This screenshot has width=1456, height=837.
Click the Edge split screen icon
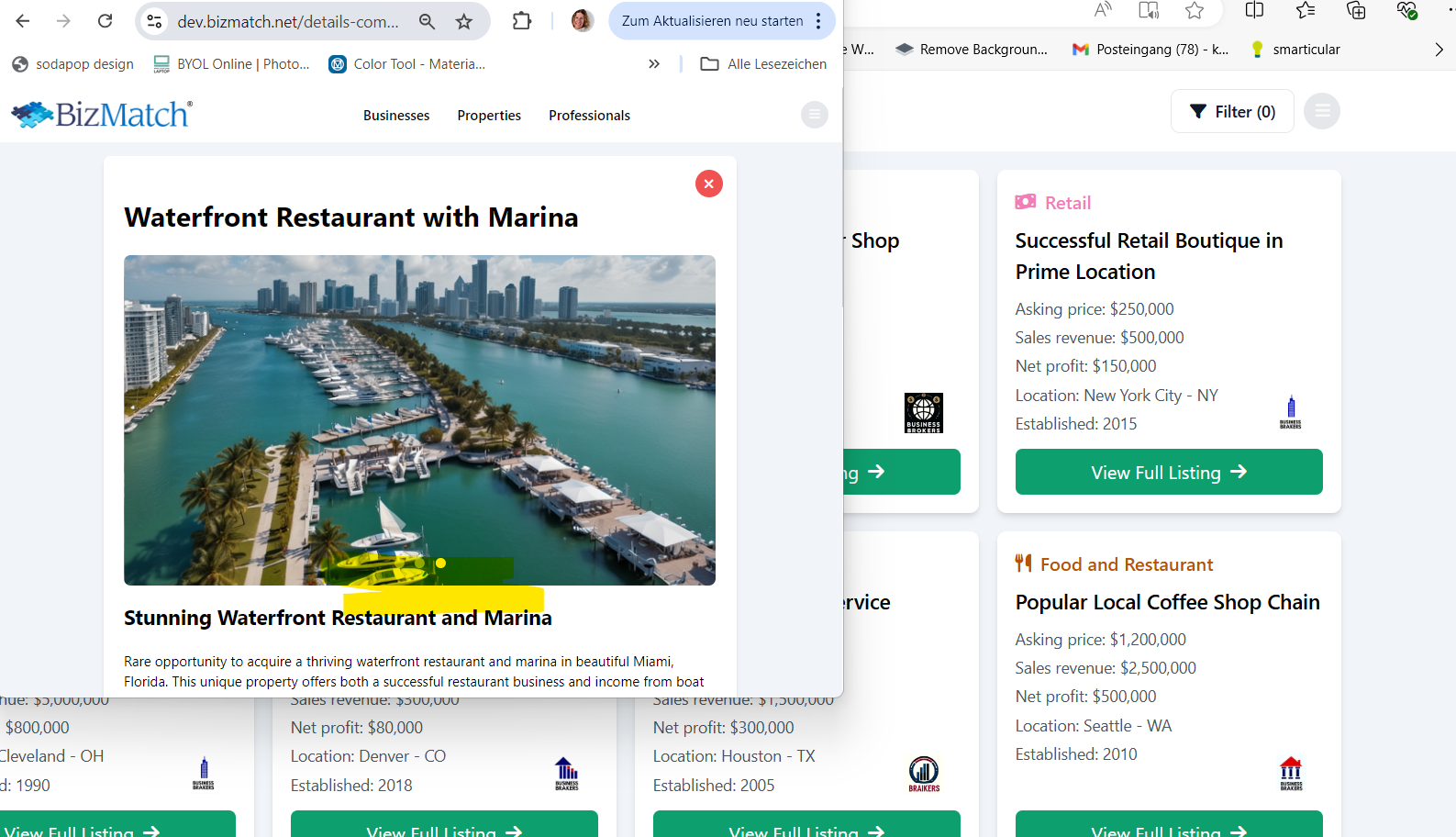[1254, 10]
